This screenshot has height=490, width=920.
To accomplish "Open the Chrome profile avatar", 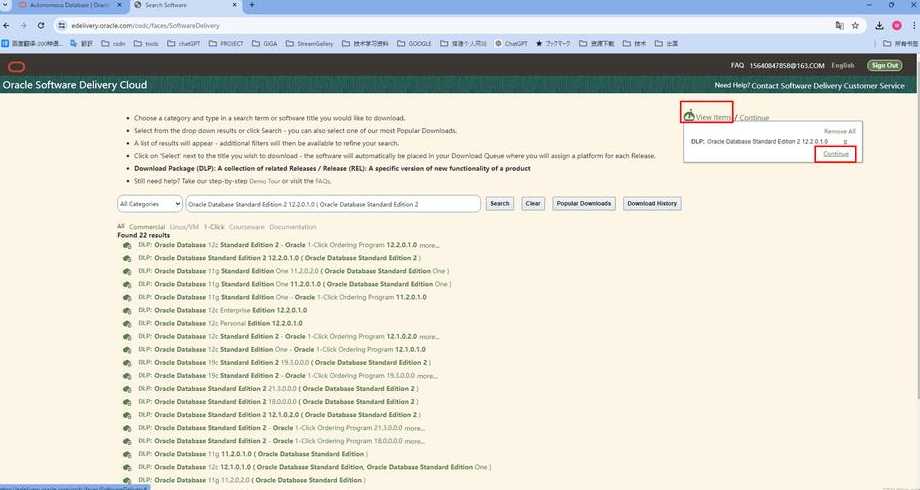I will (897, 26).
